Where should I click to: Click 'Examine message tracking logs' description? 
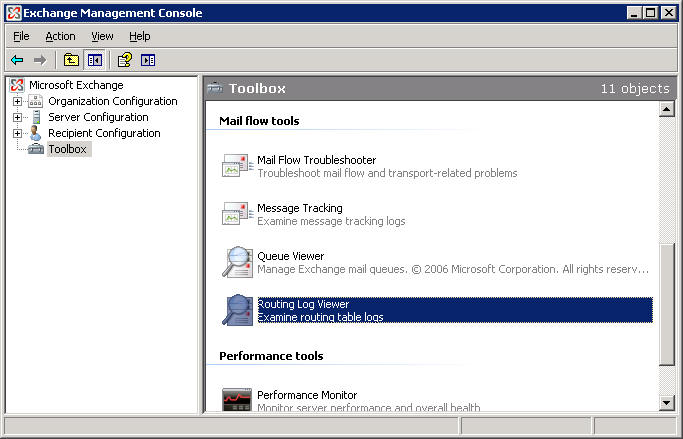pyautogui.click(x=331, y=221)
